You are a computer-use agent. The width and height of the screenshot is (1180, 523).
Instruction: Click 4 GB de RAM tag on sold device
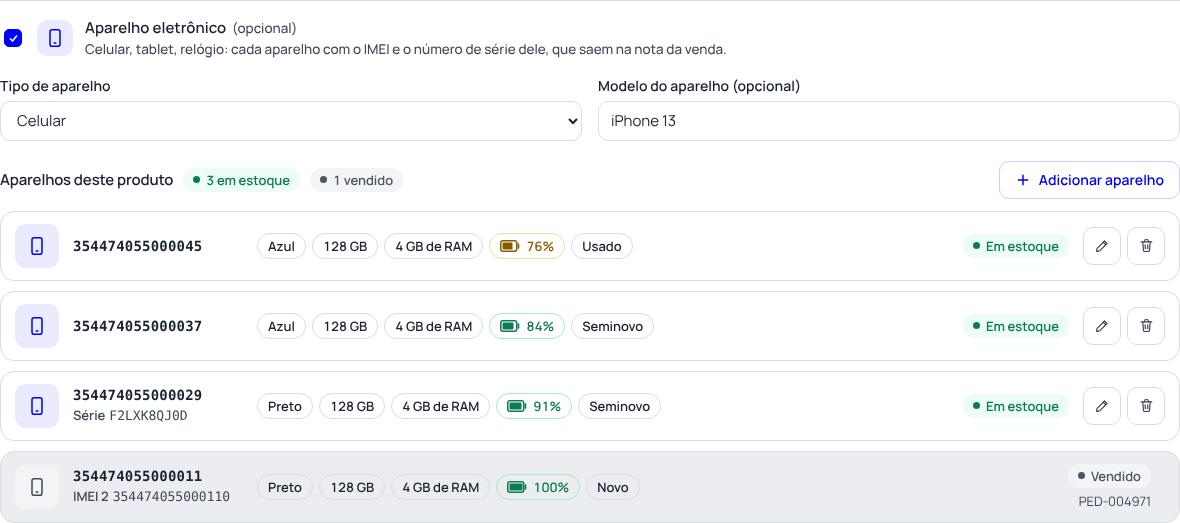[440, 487]
